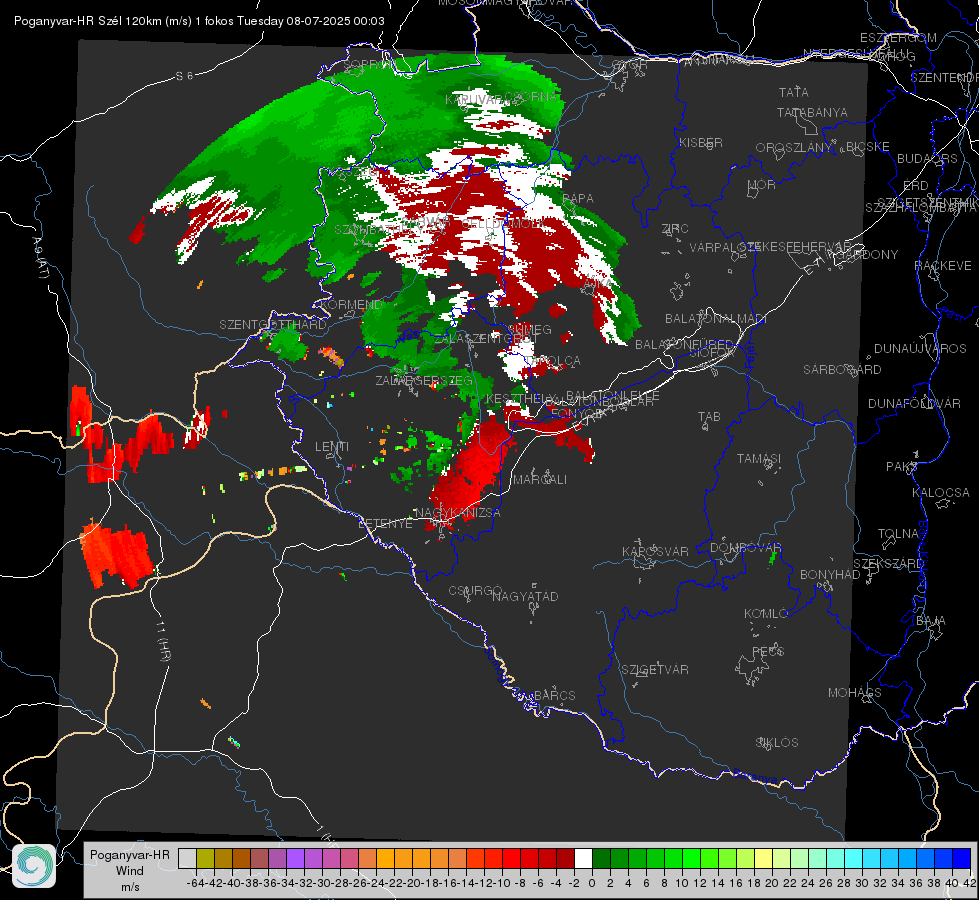Click the OROSZLANY city label
The image size is (979, 900).
794,147
